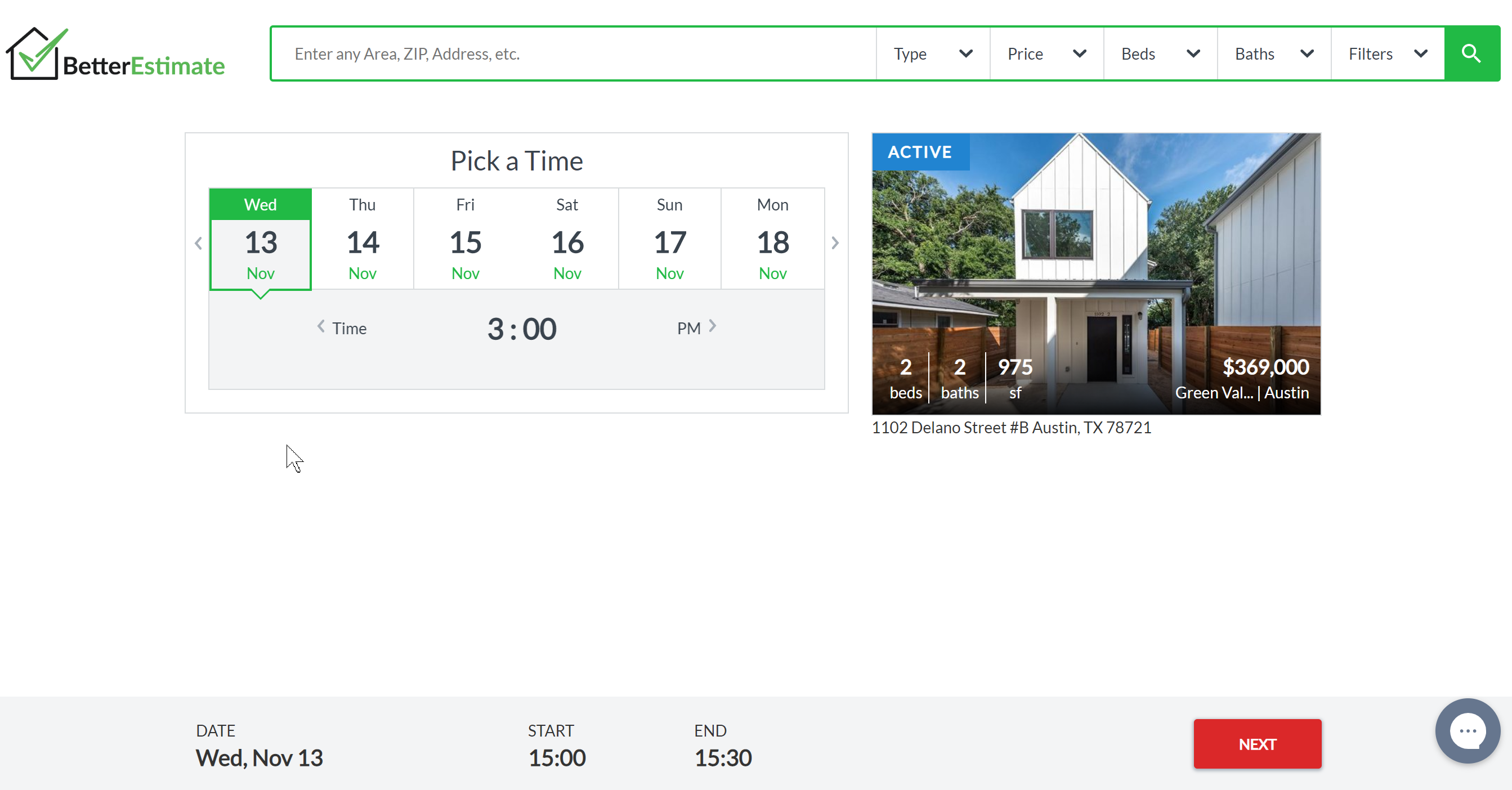This screenshot has height=790, width=1512.
Task: Expand the Type dropdown
Action: (x=932, y=54)
